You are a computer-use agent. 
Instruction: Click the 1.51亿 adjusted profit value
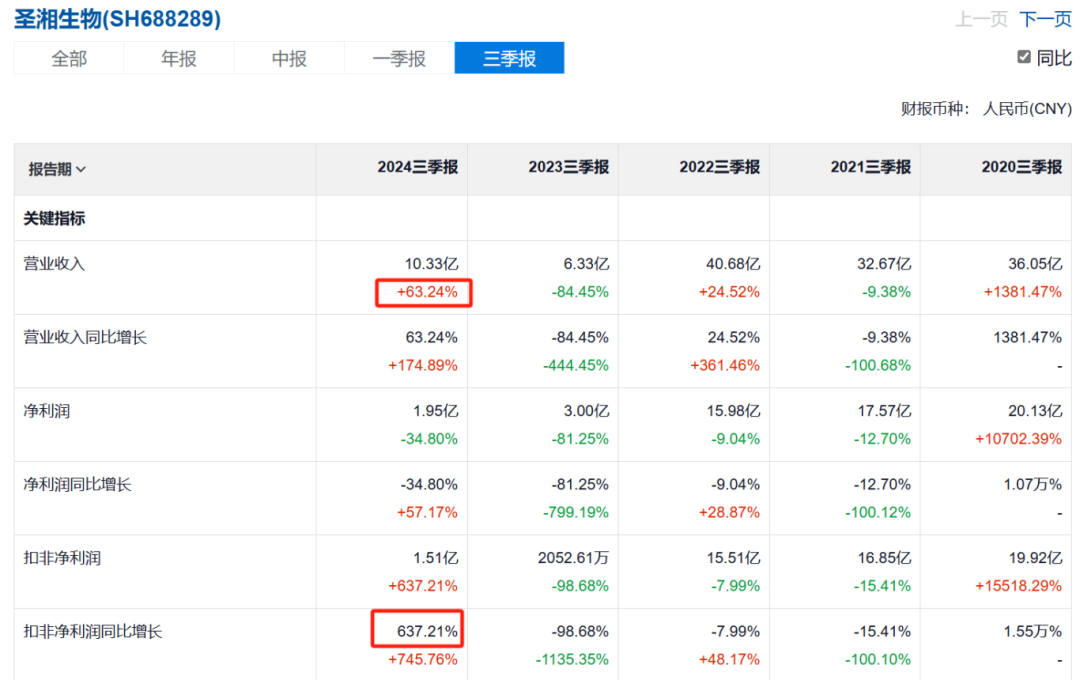[x=435, y=558]
